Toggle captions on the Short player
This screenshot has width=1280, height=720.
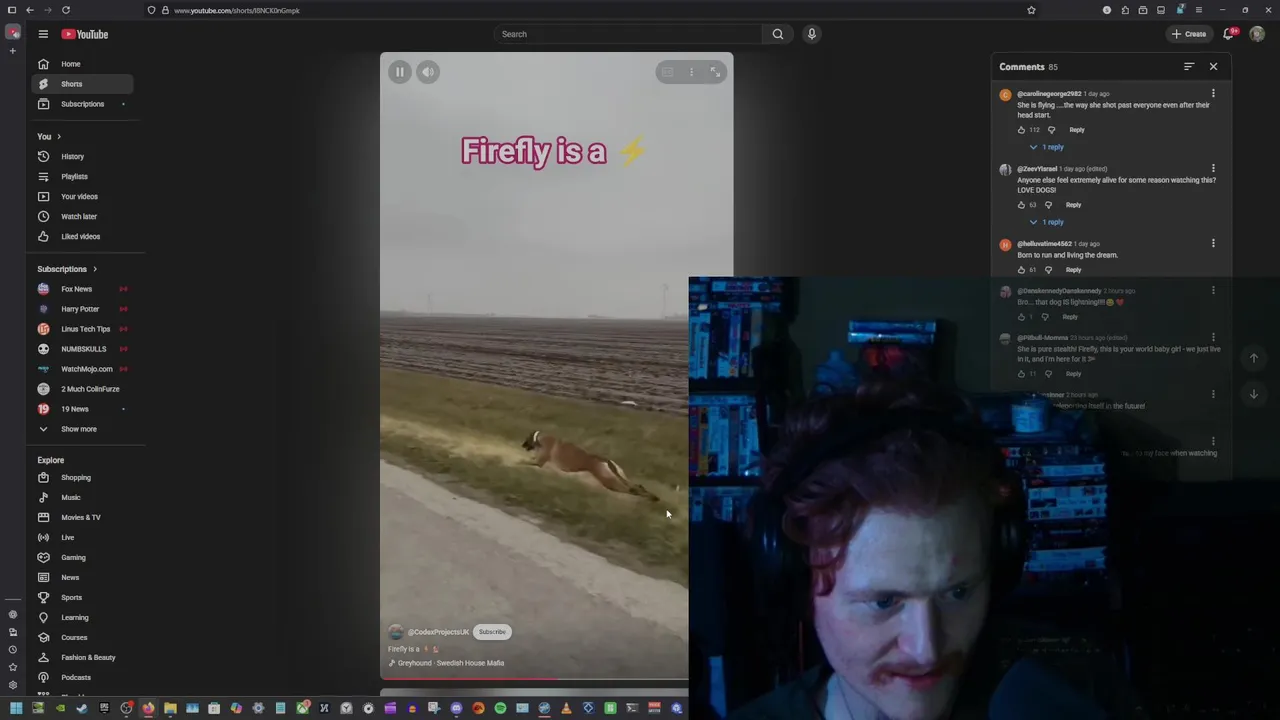click(667, 72)
